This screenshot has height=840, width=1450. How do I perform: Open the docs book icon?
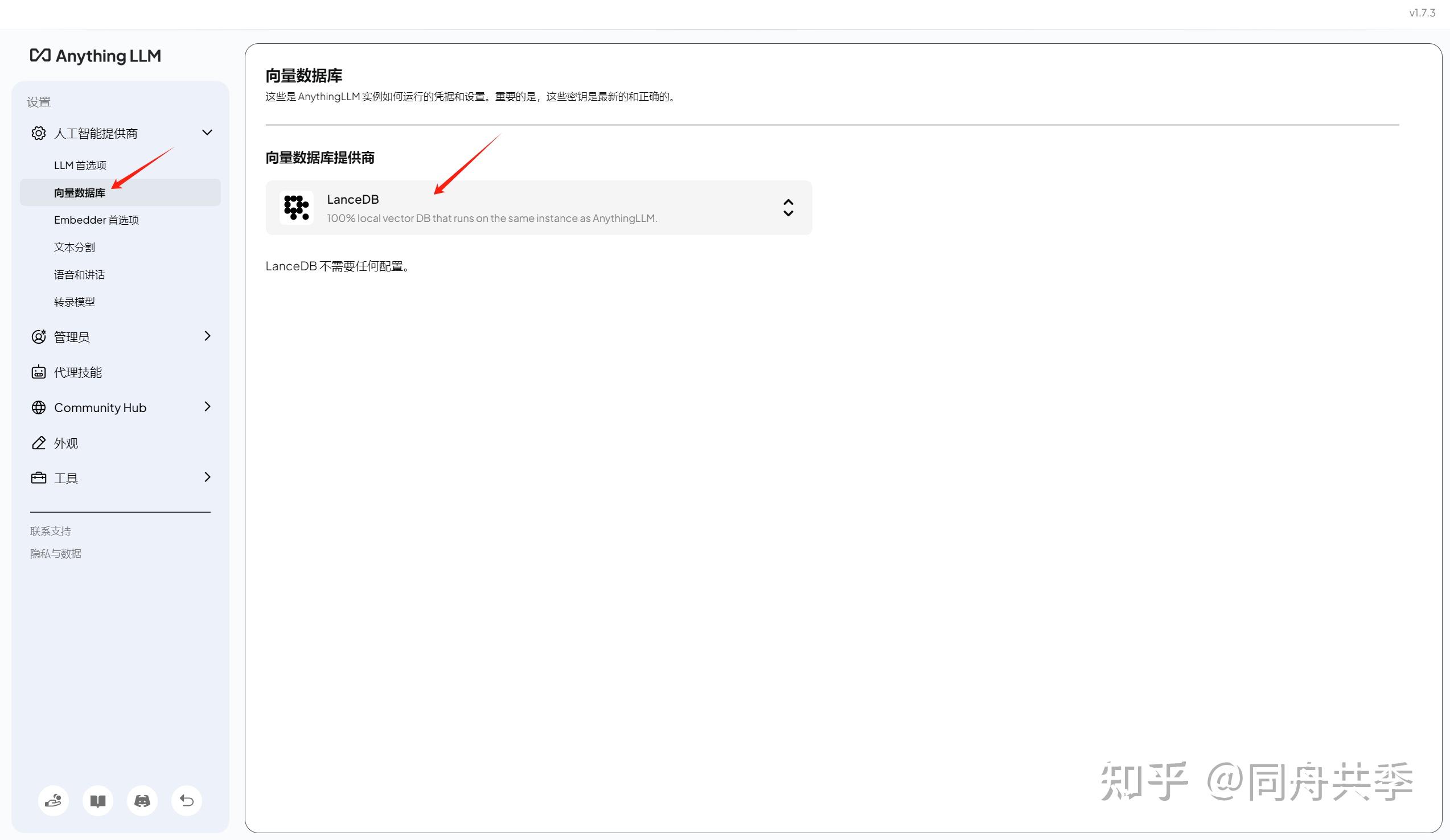tap(98, 800)
